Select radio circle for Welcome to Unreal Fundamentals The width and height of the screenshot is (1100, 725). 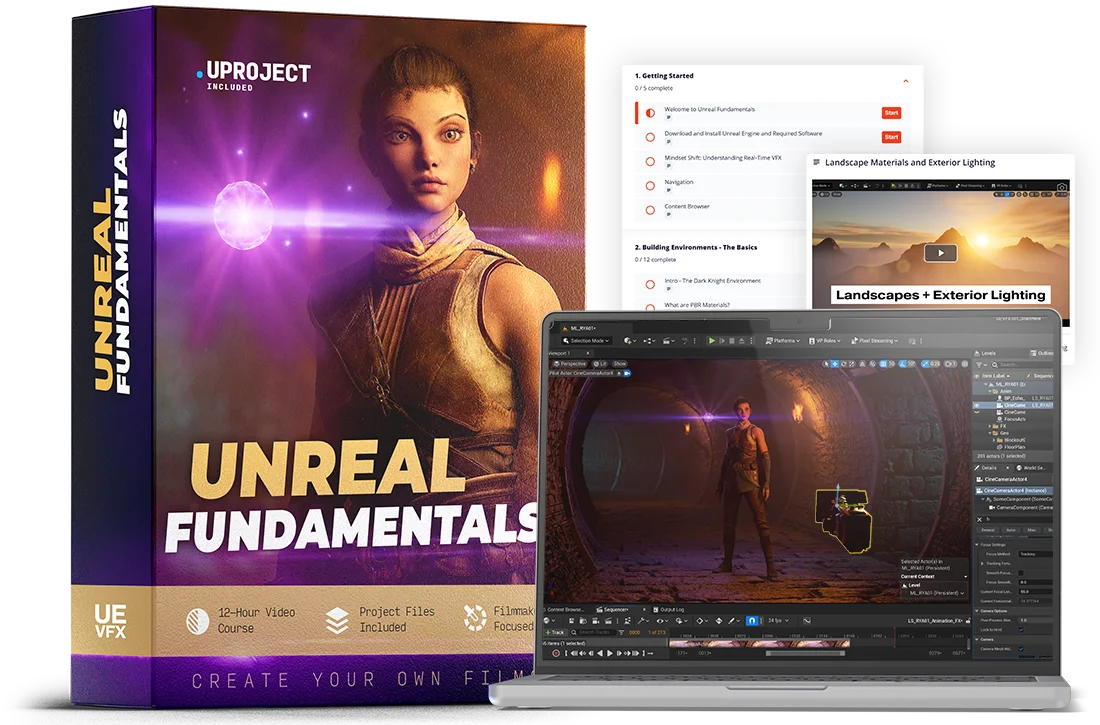point(650,112)
